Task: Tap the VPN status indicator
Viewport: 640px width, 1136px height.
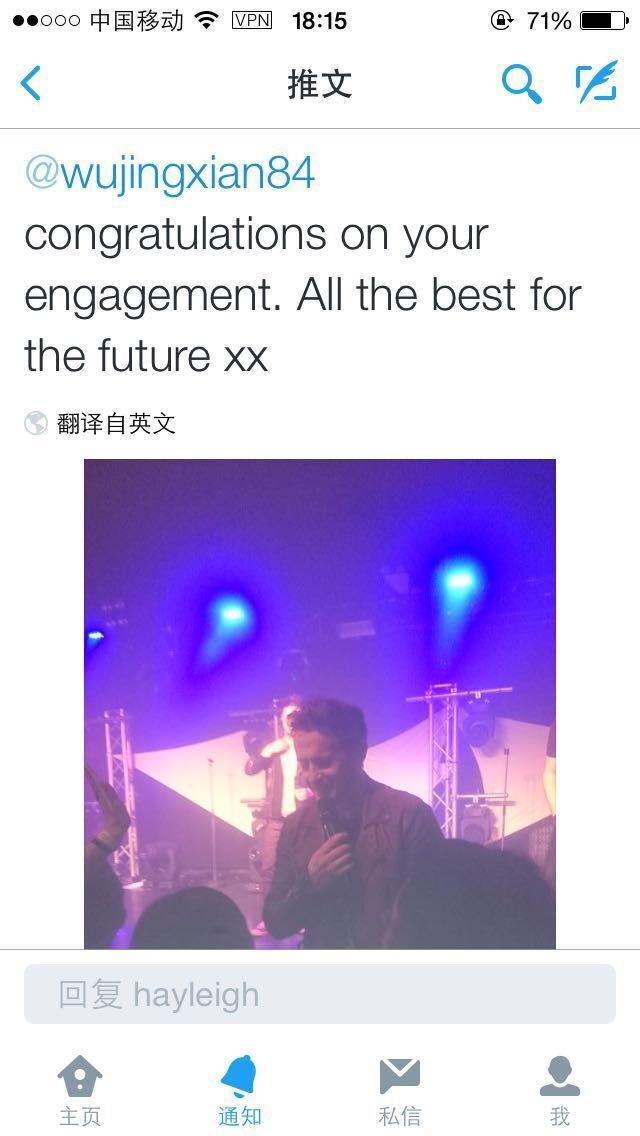Action: 252,20
